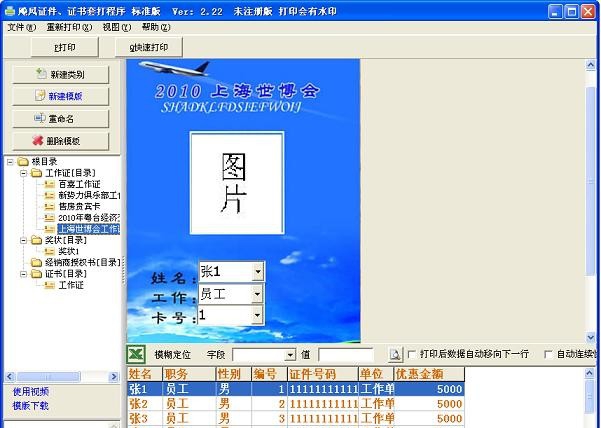The width and height of the screenshot is (601, 428).
Task: Click the 职务 column header
Action: [189, 374]
